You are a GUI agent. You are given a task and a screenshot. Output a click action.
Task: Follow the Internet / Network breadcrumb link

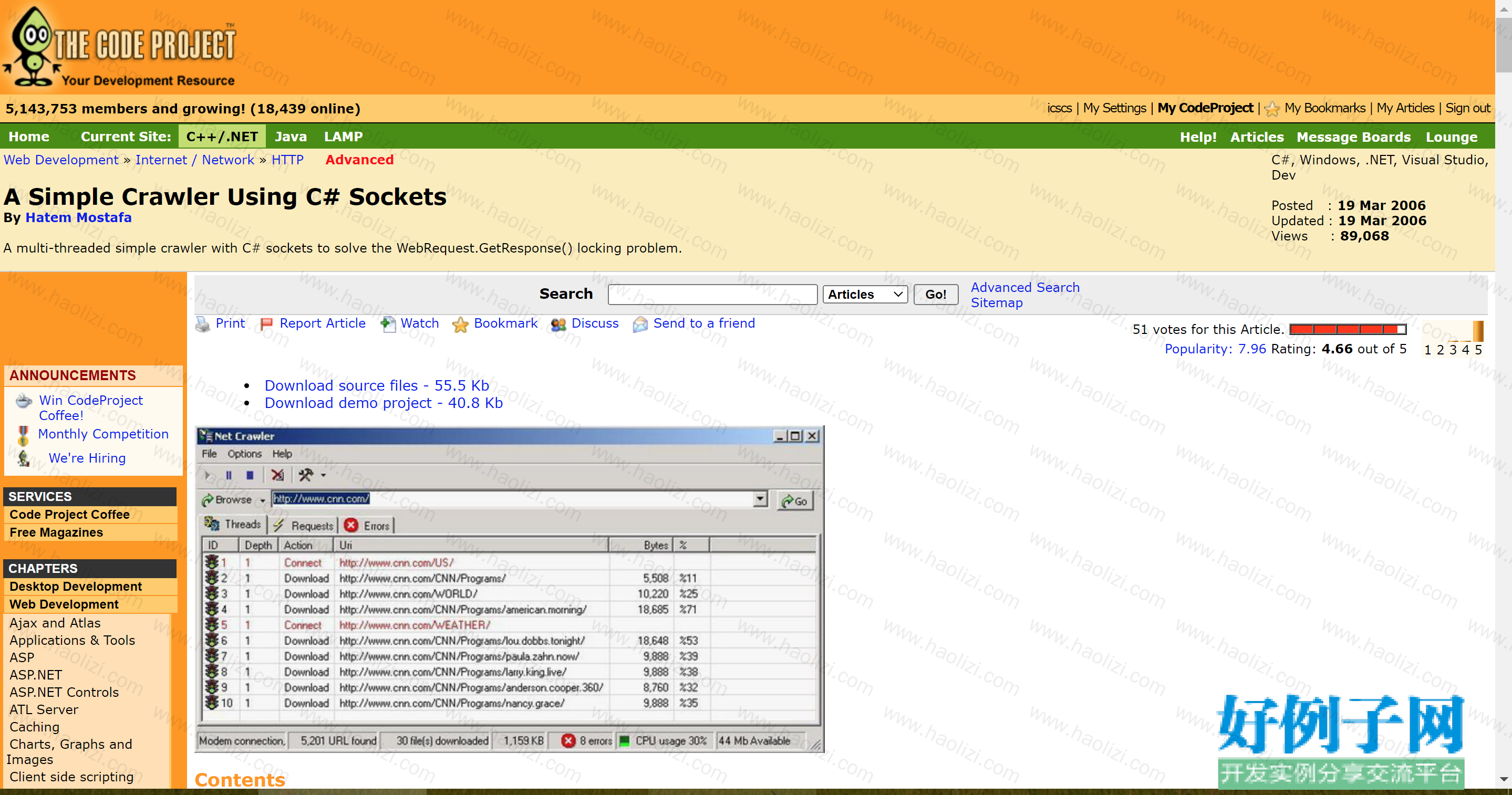point(195,160)
